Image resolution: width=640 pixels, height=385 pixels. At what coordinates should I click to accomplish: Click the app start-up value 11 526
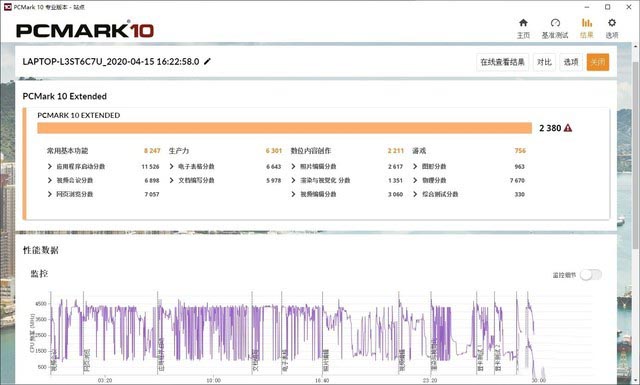click(x=150, y=167)
